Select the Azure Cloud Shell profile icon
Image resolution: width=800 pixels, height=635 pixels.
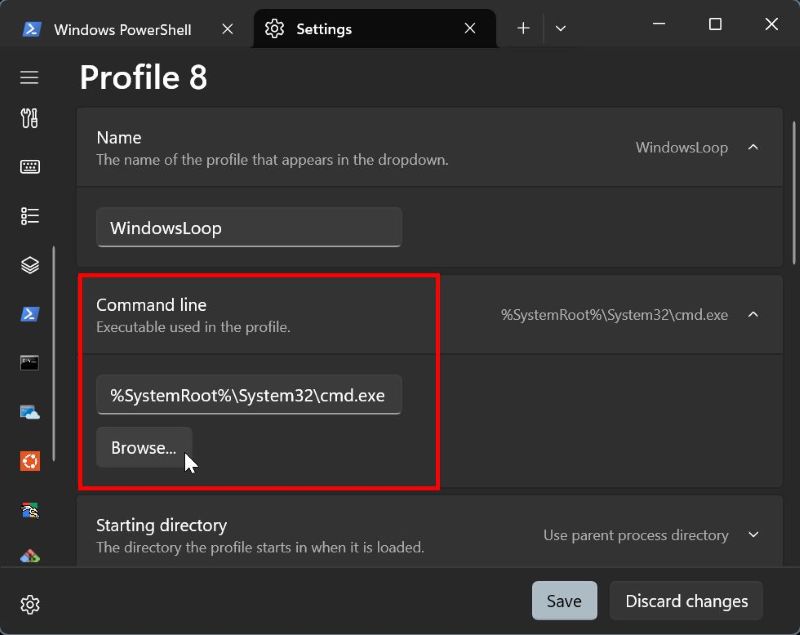coord(29,412)
